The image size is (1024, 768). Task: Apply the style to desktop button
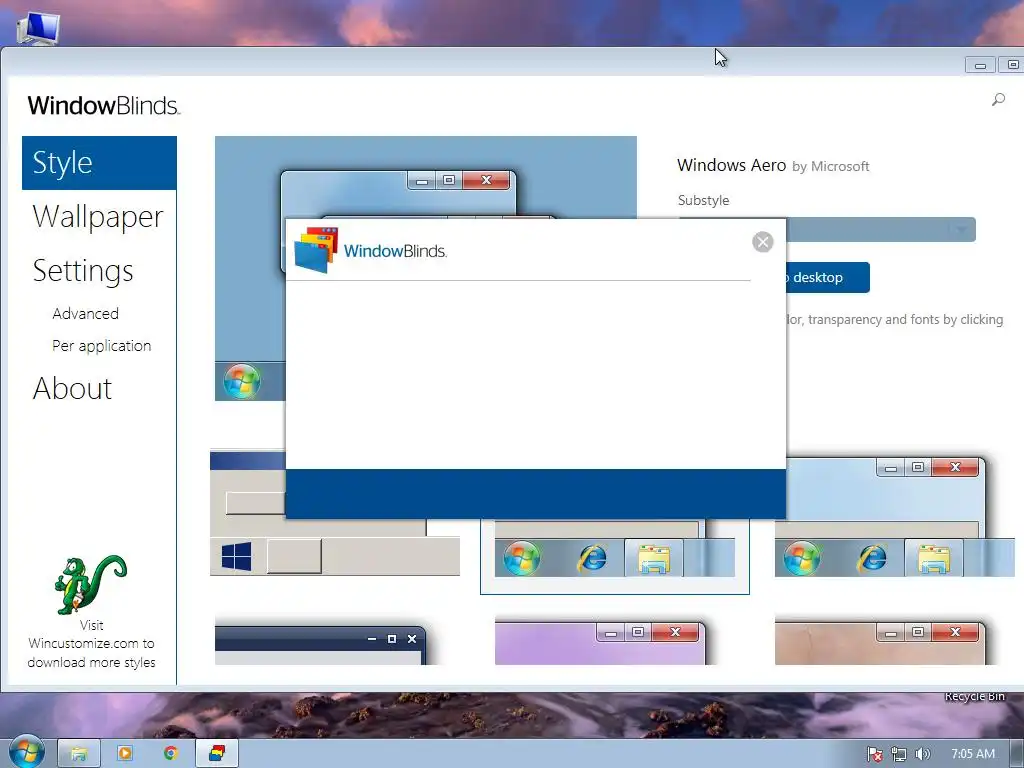click(x=827, y=277)
